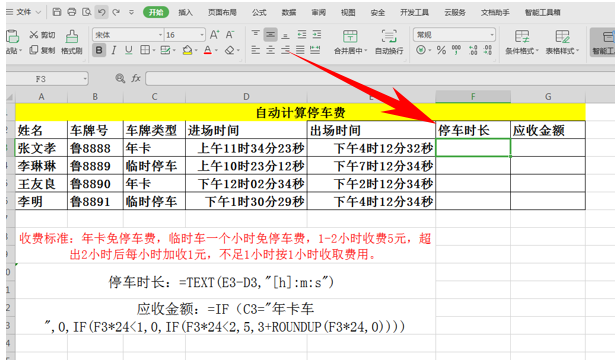The height and width of the screenshot is (362, 615).
Task: Click the zoom magnifier icon beside fx
Action: click(x=120, y=78)
